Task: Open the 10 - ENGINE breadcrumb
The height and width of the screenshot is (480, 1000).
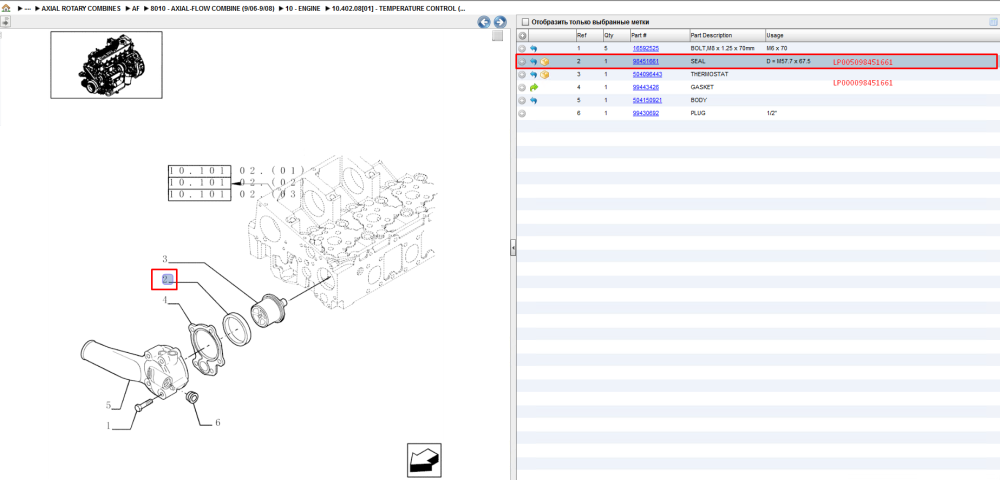Action: tap(303, 9)
